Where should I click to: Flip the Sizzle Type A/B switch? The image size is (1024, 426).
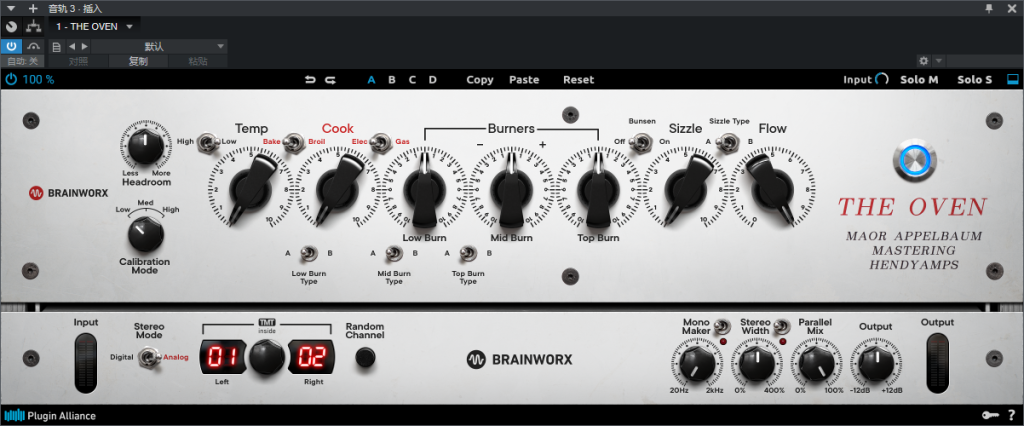(728, 142)
